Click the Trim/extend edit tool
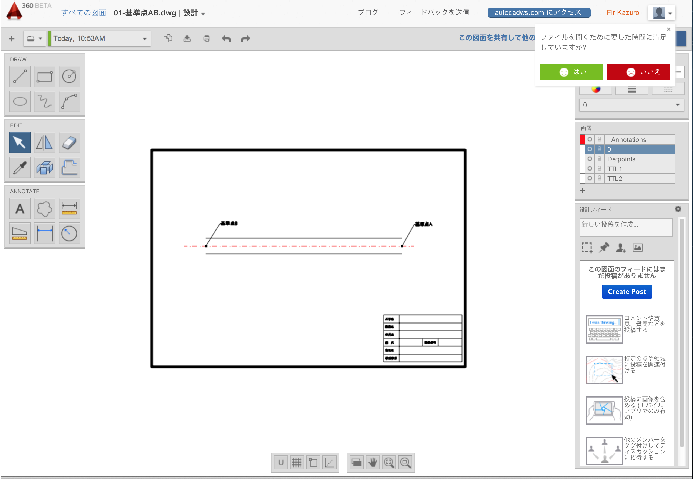Image resolution: width=693 pixels, height=479 pixels. pyautogui.click(x=69, y=167)
